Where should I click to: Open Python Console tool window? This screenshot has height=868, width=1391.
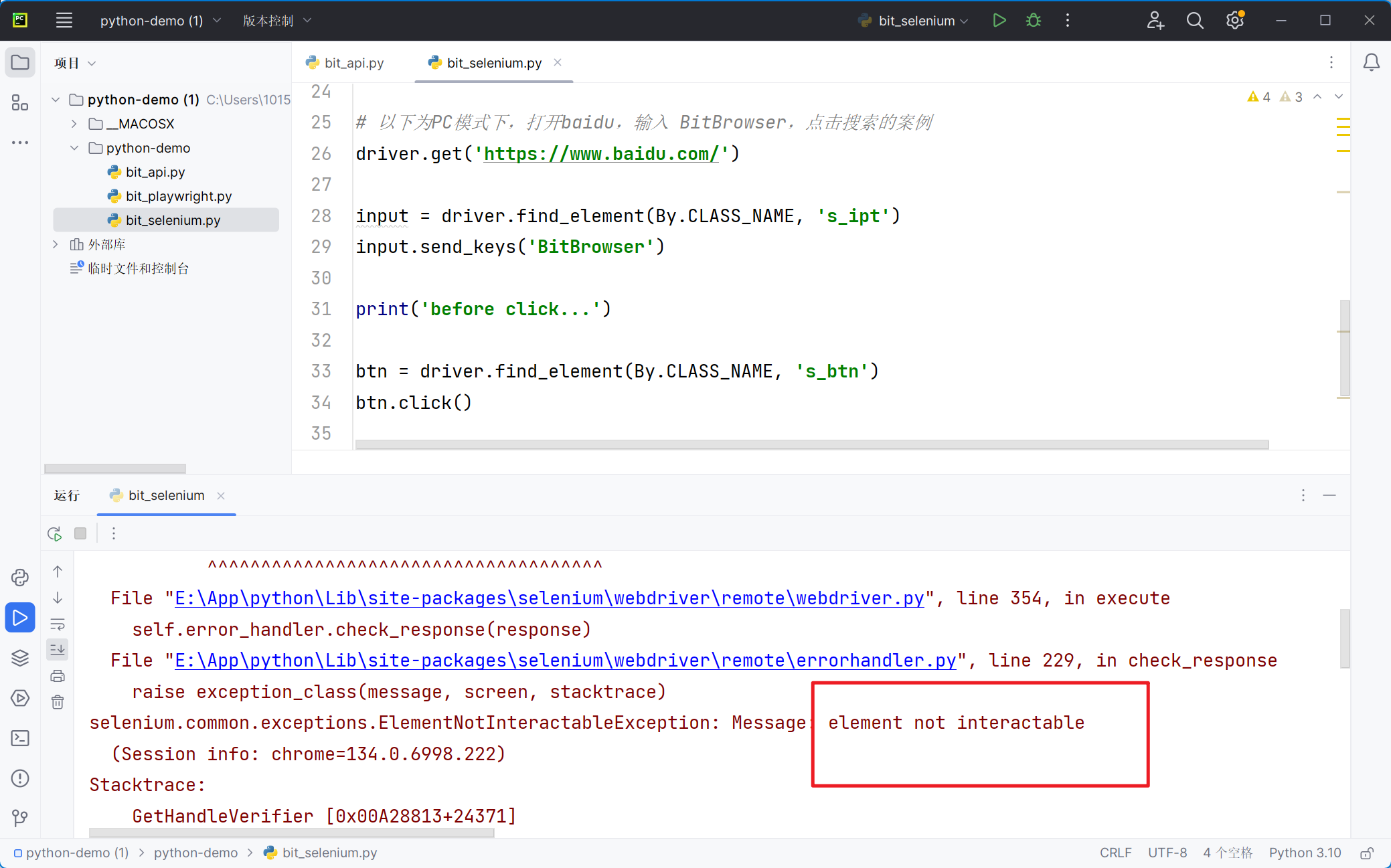[20, 578]
